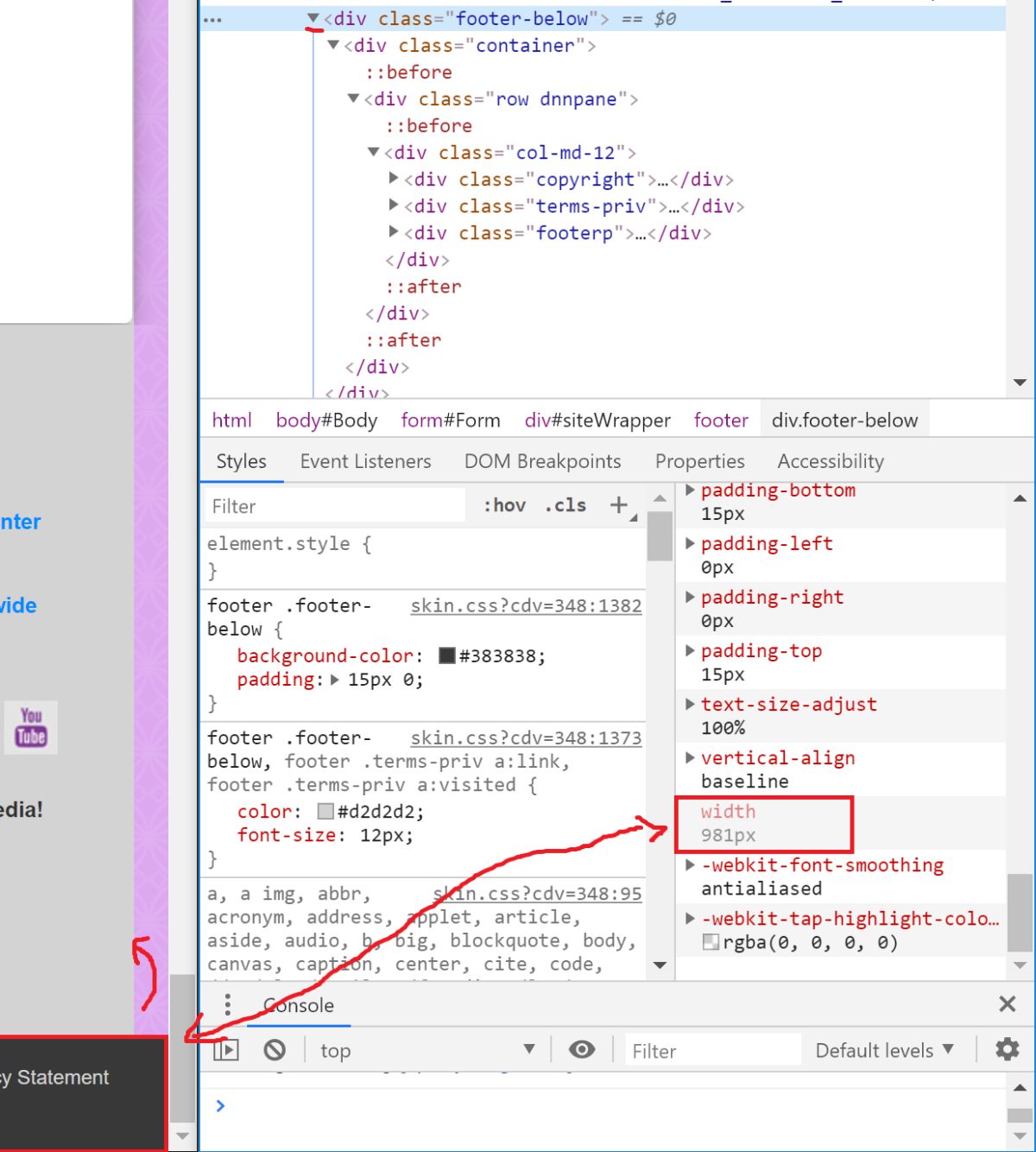Click the webpage scrollbar down arrow
The width and height of the screenshot is (1036, 1152).
(x=181, y=1136)
